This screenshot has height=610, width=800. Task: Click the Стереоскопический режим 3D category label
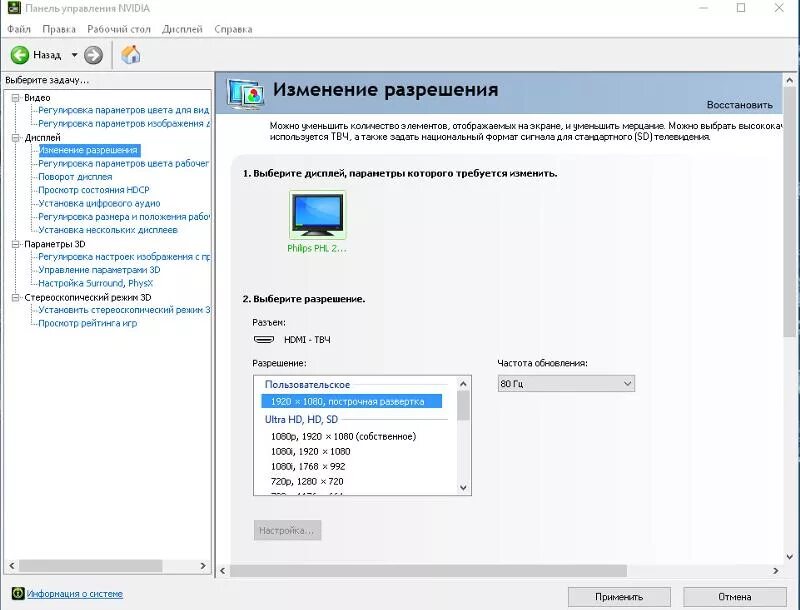point(88,297)
